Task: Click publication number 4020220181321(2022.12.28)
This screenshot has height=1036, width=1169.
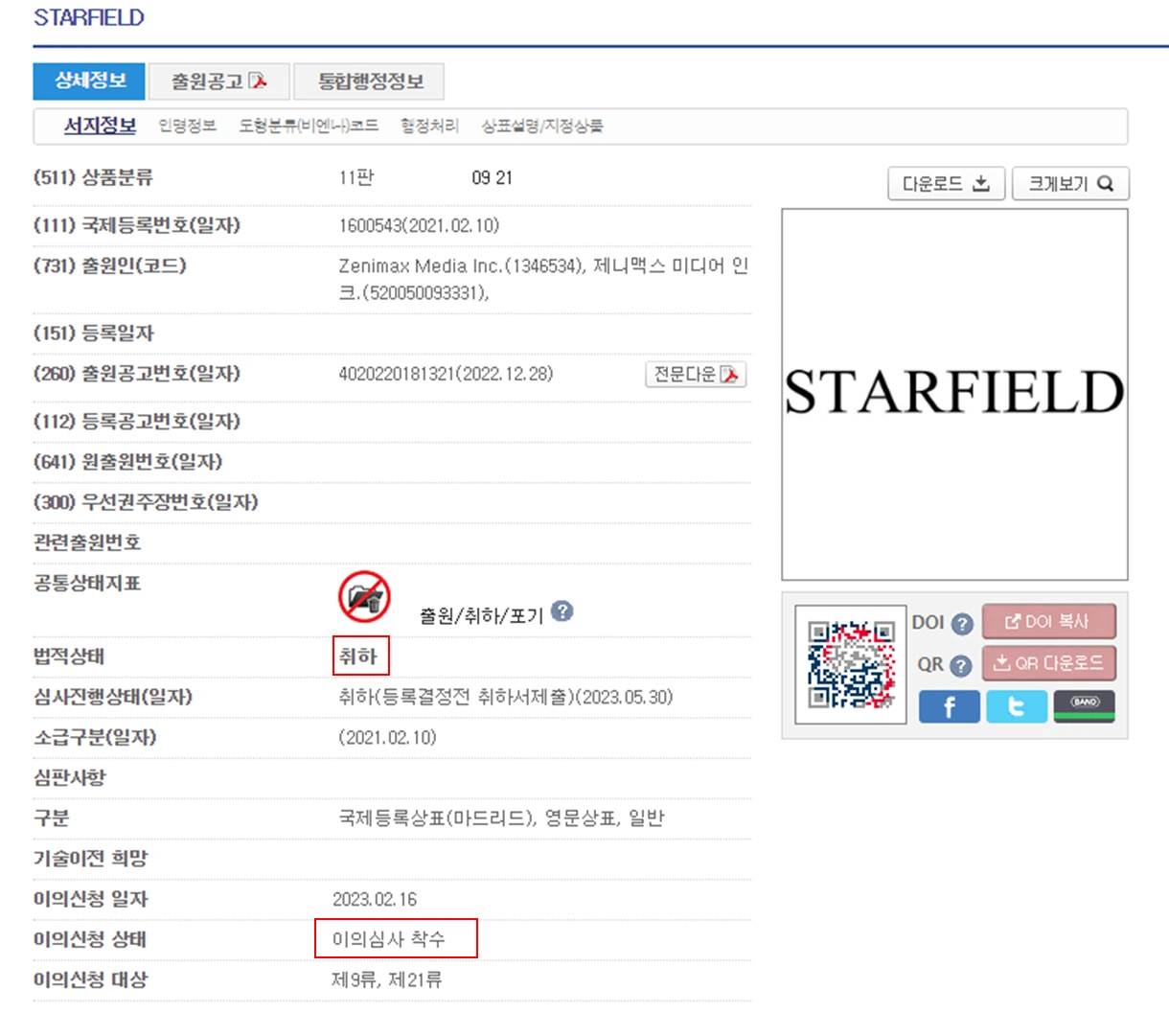Action: click(446, 374)
